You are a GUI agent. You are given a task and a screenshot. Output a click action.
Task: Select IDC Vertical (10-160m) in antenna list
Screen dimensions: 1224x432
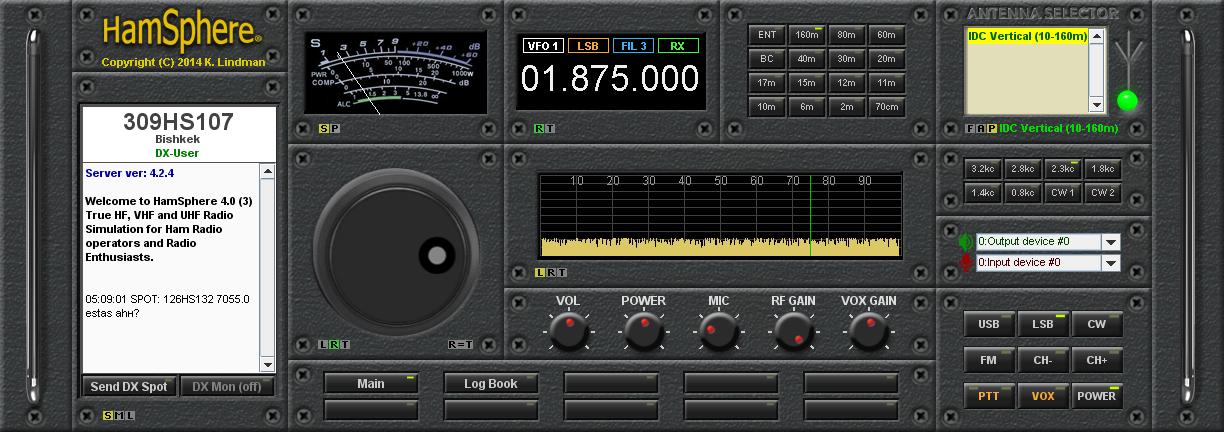(x=1027, y=36)
